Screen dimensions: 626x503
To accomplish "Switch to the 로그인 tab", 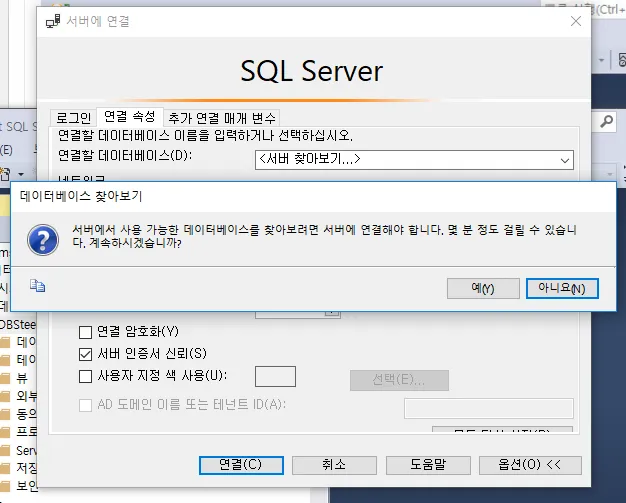I will pos(73,118).
